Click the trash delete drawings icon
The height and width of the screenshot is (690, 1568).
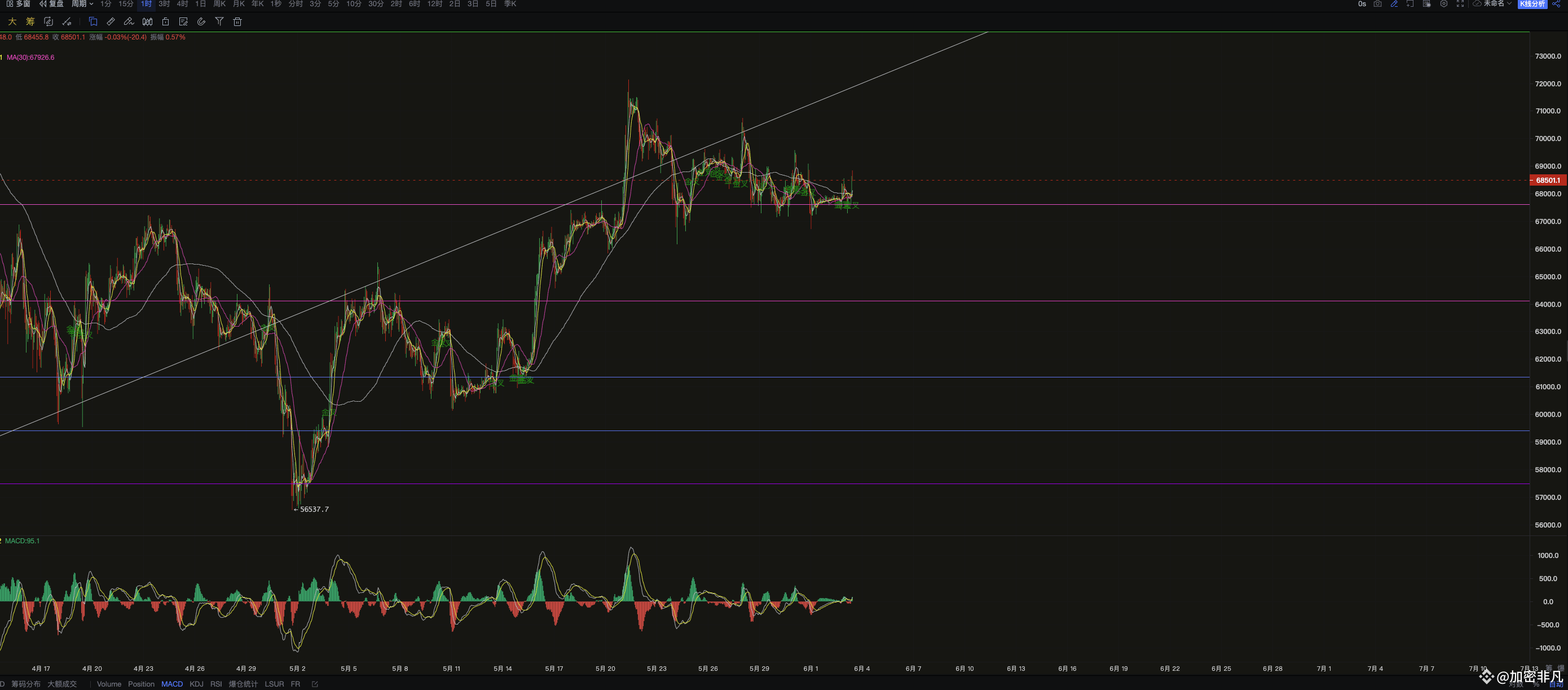pos(237,22)
